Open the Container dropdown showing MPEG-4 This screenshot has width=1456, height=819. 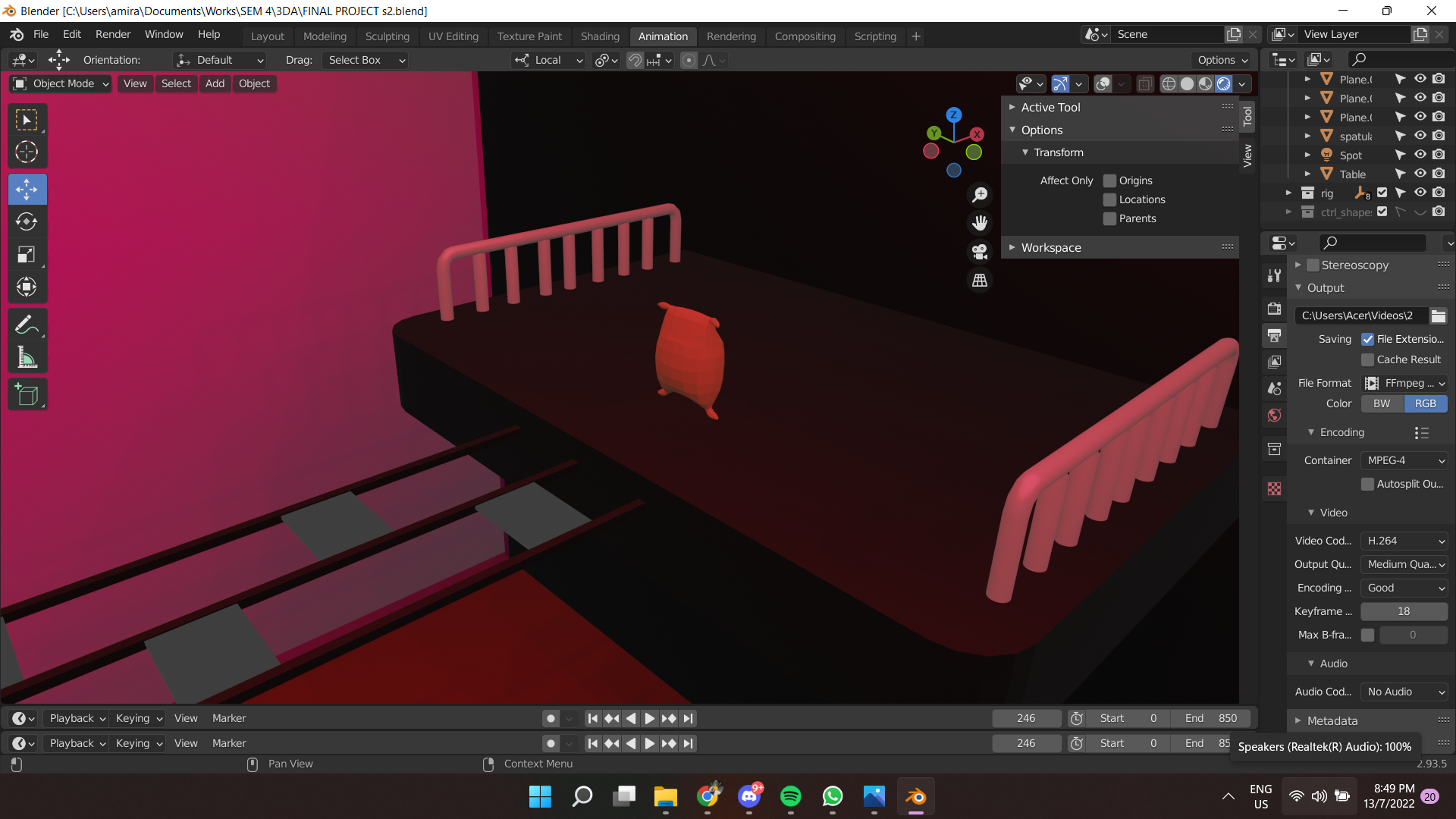point(1404,460)
